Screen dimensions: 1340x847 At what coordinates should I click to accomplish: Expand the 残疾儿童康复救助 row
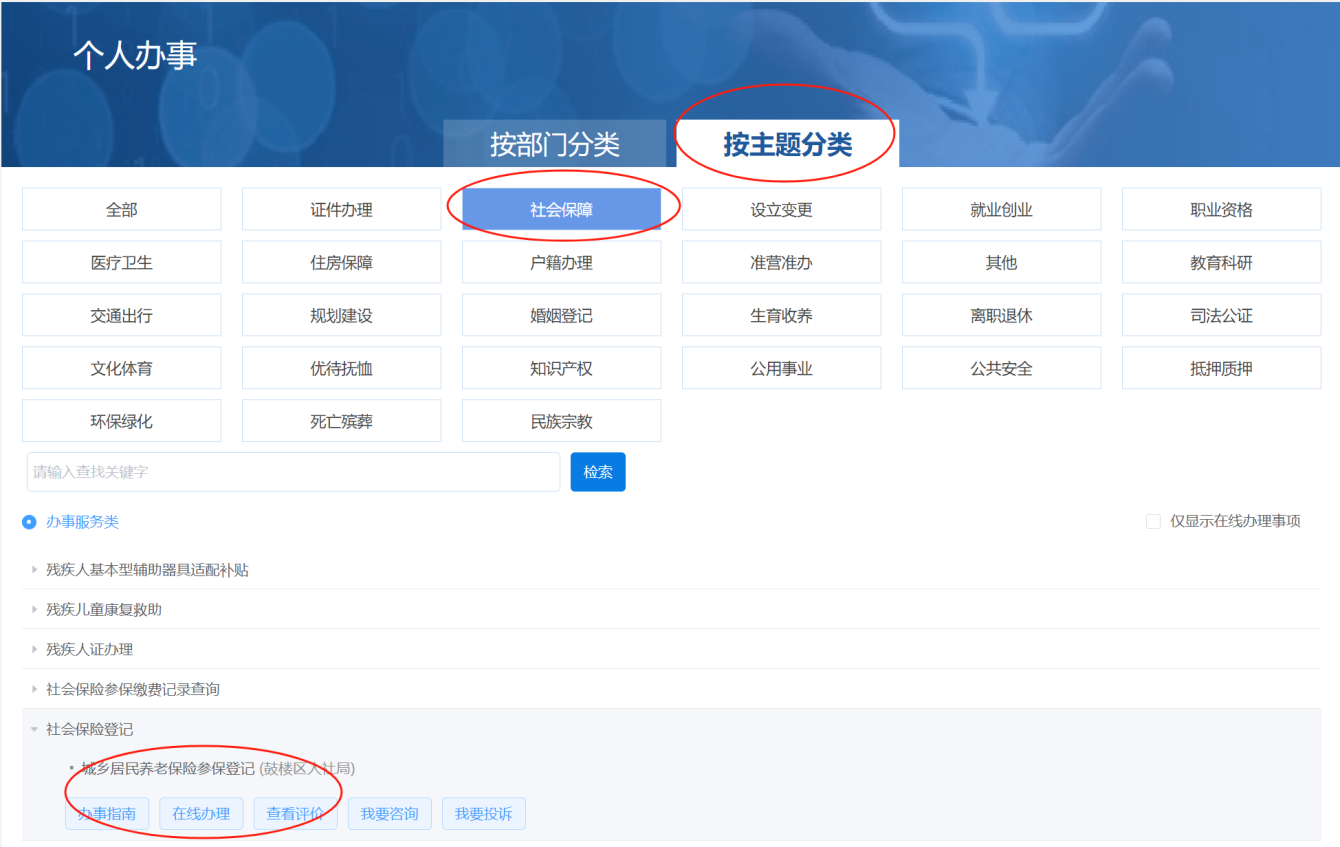[x=103, y=609]
